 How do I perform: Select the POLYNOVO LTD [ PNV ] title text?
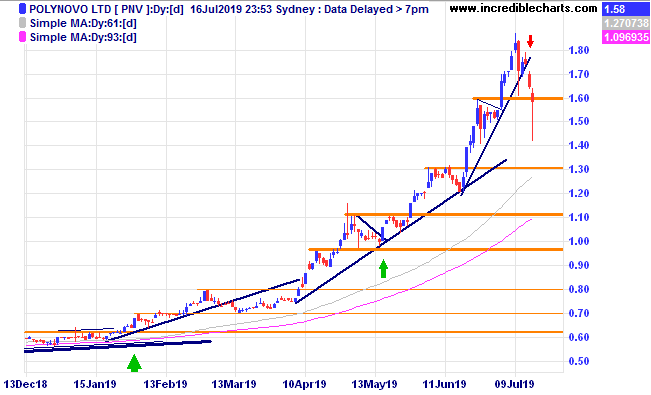coord(89,9)
